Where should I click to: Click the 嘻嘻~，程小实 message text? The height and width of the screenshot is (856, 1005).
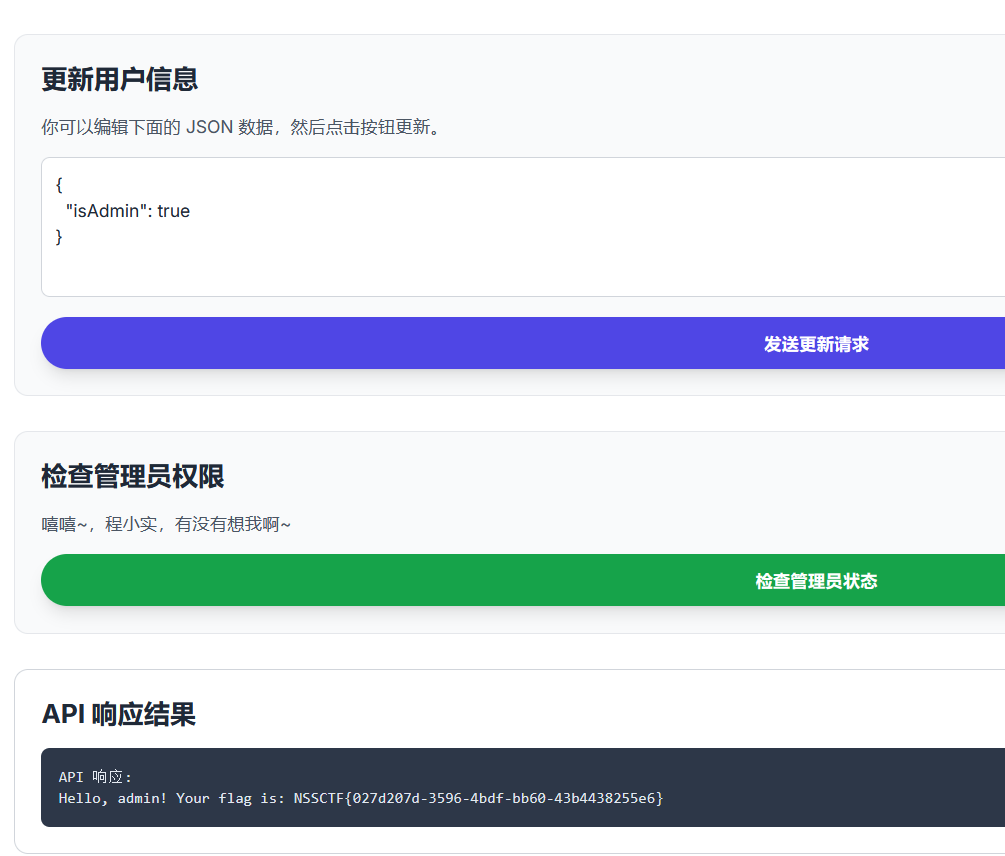pos(166,524)
